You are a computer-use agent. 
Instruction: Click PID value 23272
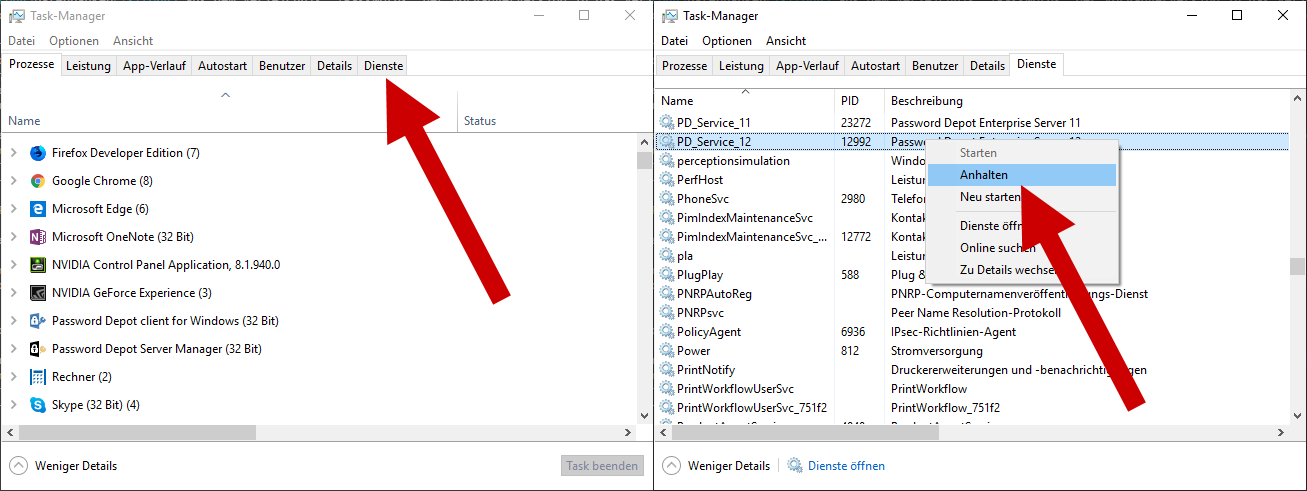coord(857,122)
